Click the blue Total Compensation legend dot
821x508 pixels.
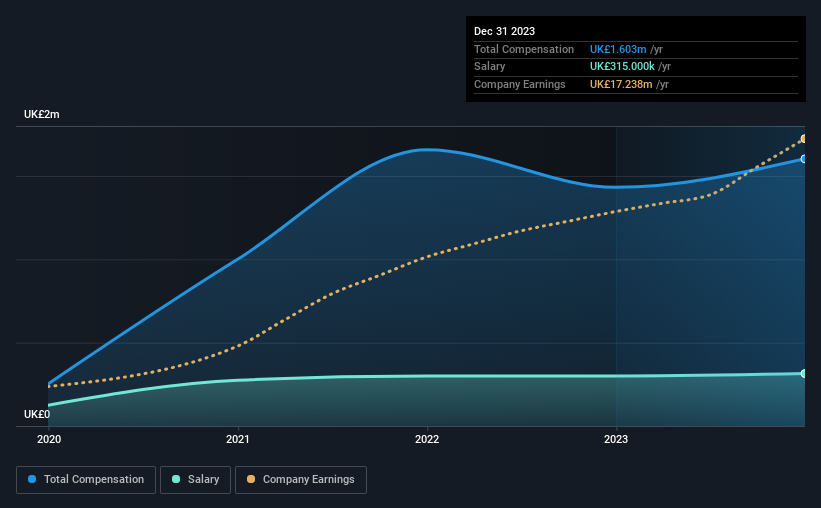click(32, 479)
